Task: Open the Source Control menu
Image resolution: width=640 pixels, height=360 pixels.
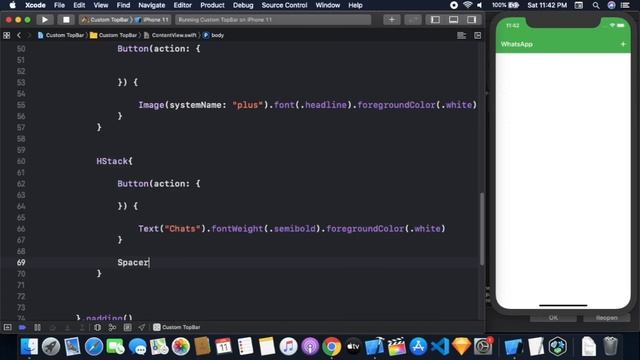Action: point(284,5)
